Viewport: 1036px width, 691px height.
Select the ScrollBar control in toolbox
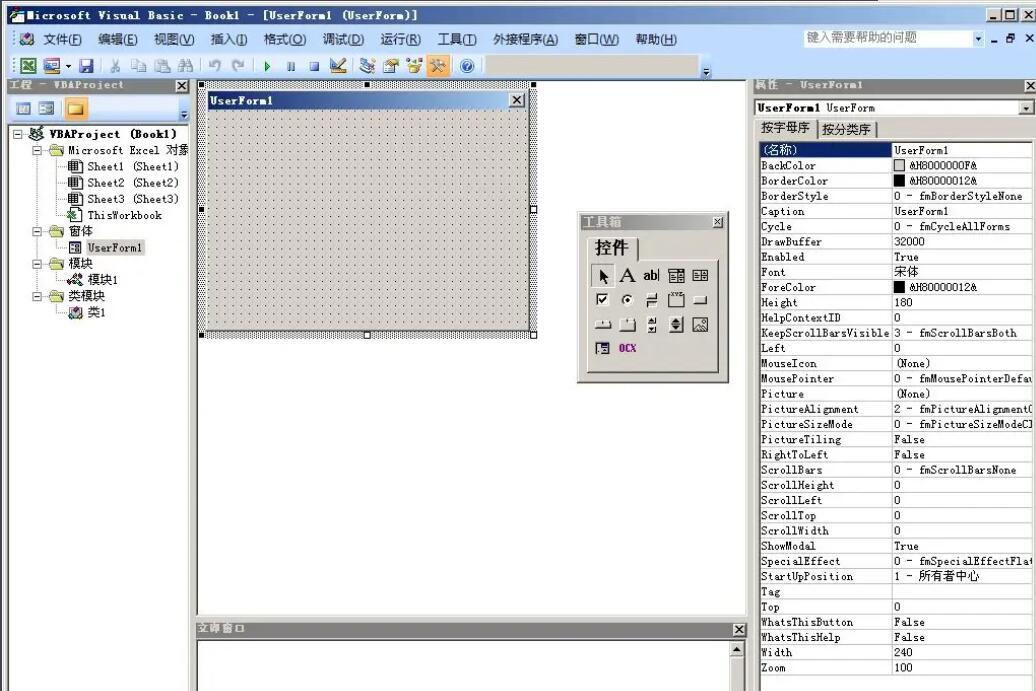point(651,324)
